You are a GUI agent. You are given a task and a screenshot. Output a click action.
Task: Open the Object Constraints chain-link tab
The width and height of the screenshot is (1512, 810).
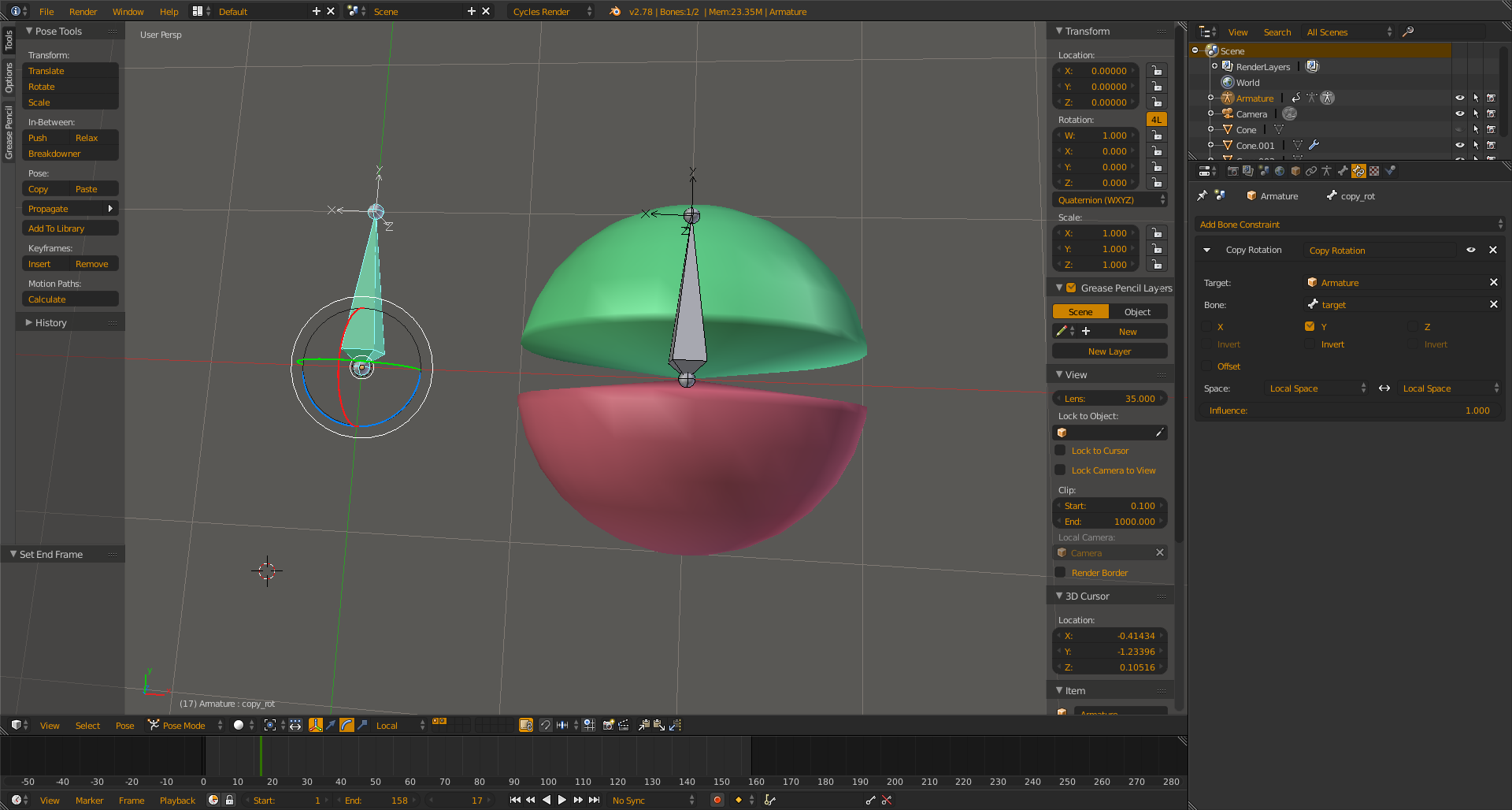click(x=1311, y=171)
